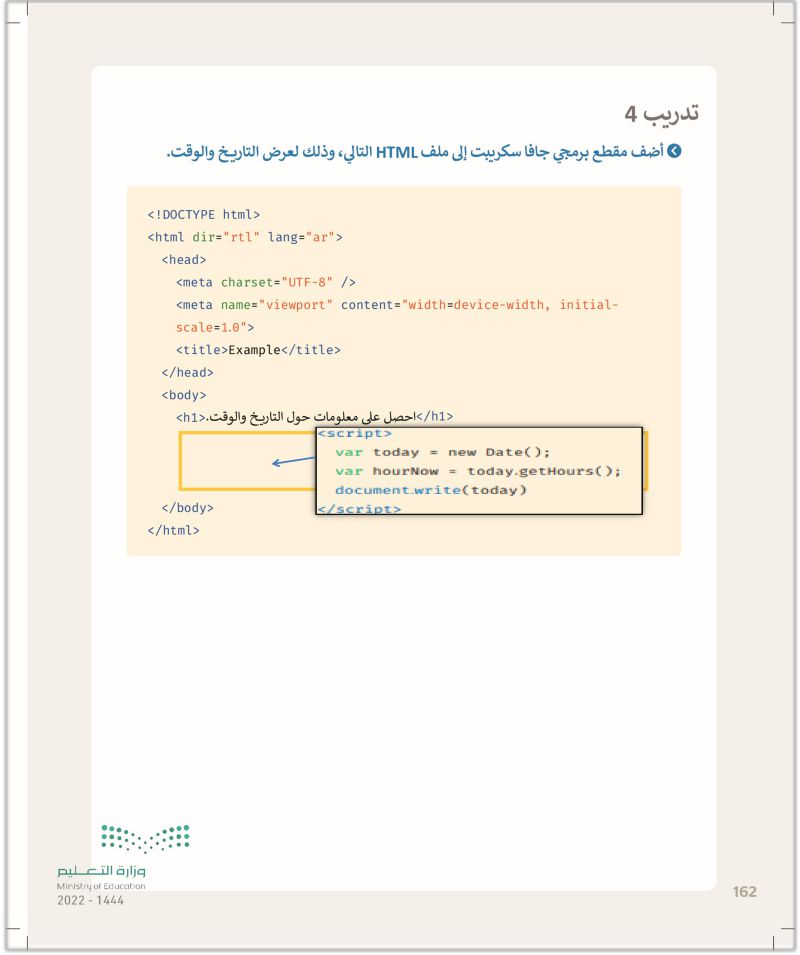
Task: Click the closing </html> tag
Action: (174, 530)
